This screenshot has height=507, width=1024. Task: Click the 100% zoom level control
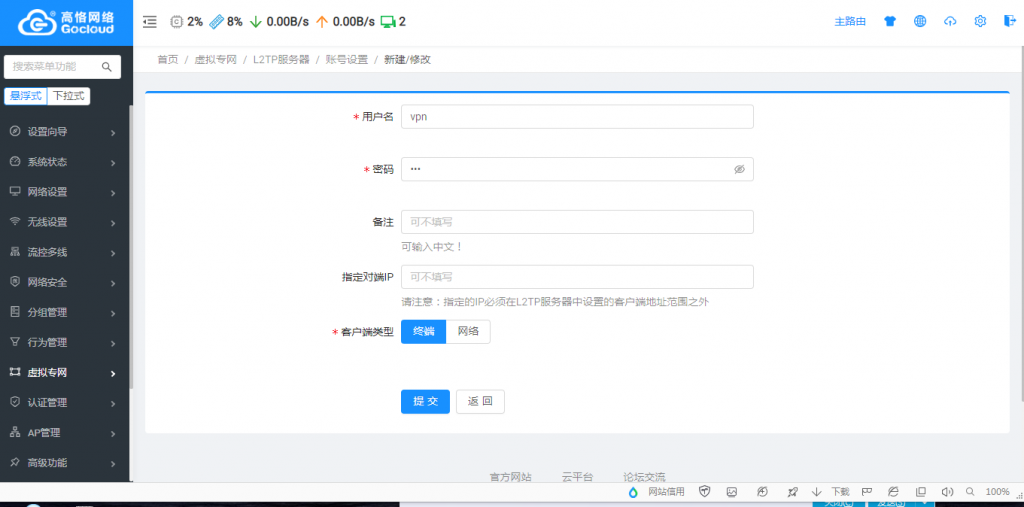pos(997,492)
